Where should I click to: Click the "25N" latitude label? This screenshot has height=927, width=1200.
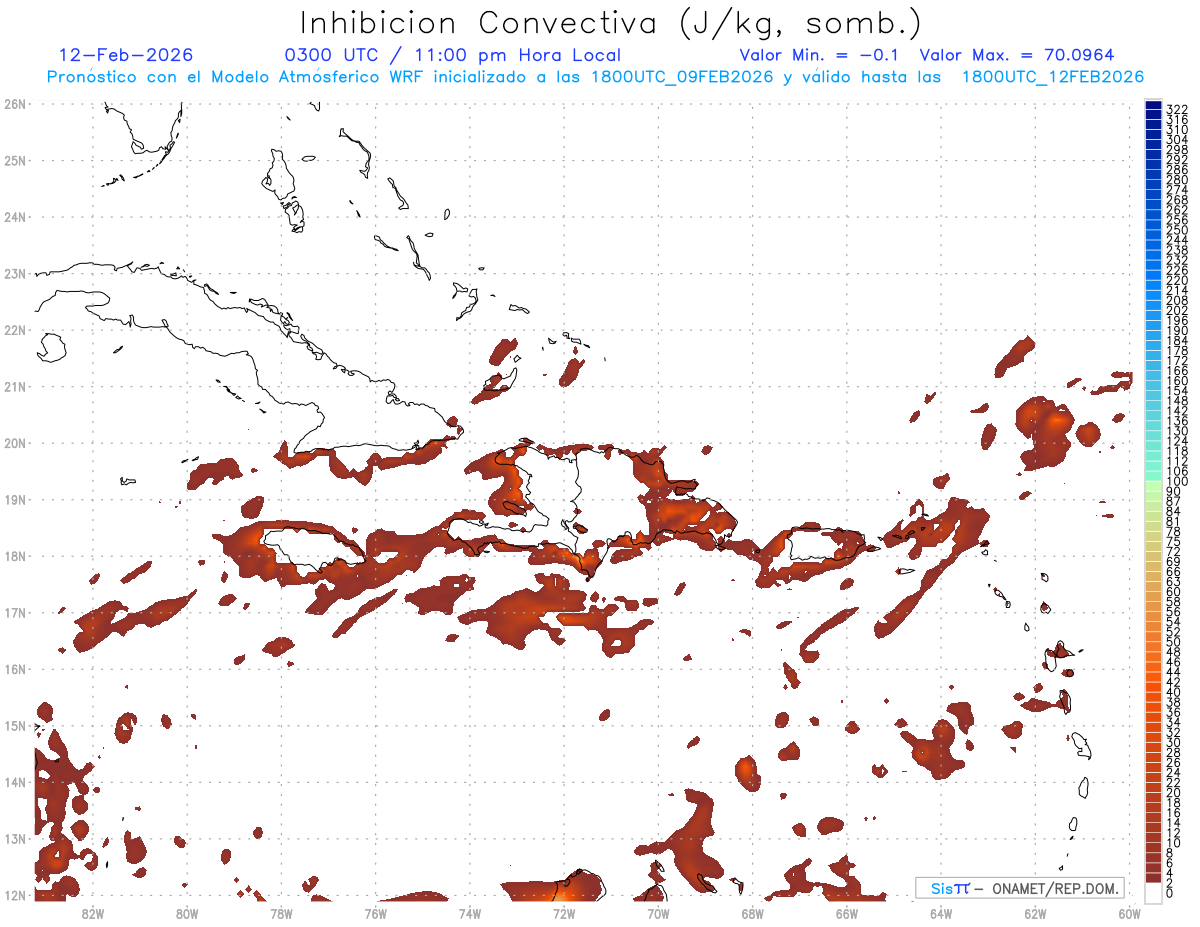click(15, 160)
